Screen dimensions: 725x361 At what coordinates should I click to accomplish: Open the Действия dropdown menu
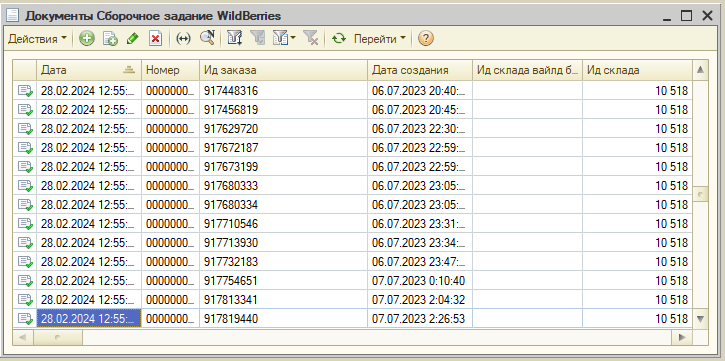pyautogui.click(x=37, y=39)
